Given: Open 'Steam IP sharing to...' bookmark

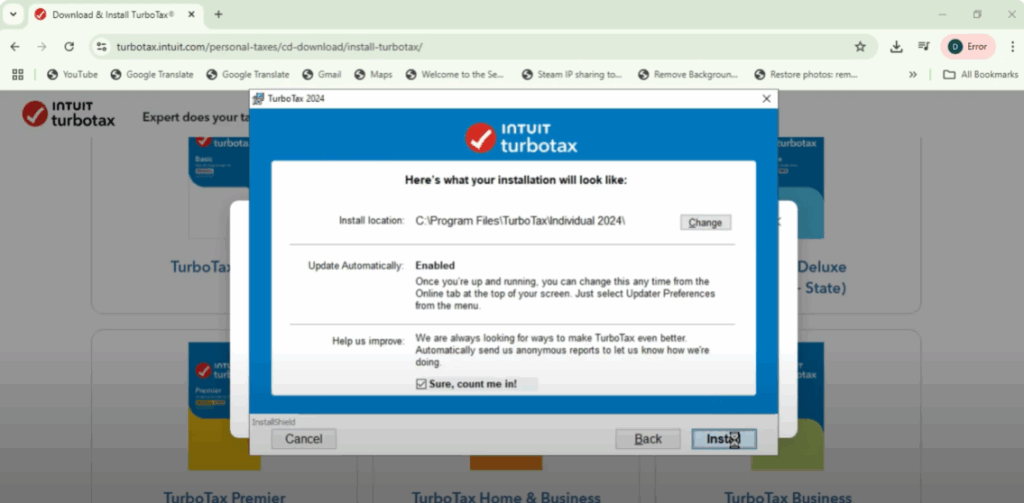Looking at the screenshot, I should coord(572,74).
